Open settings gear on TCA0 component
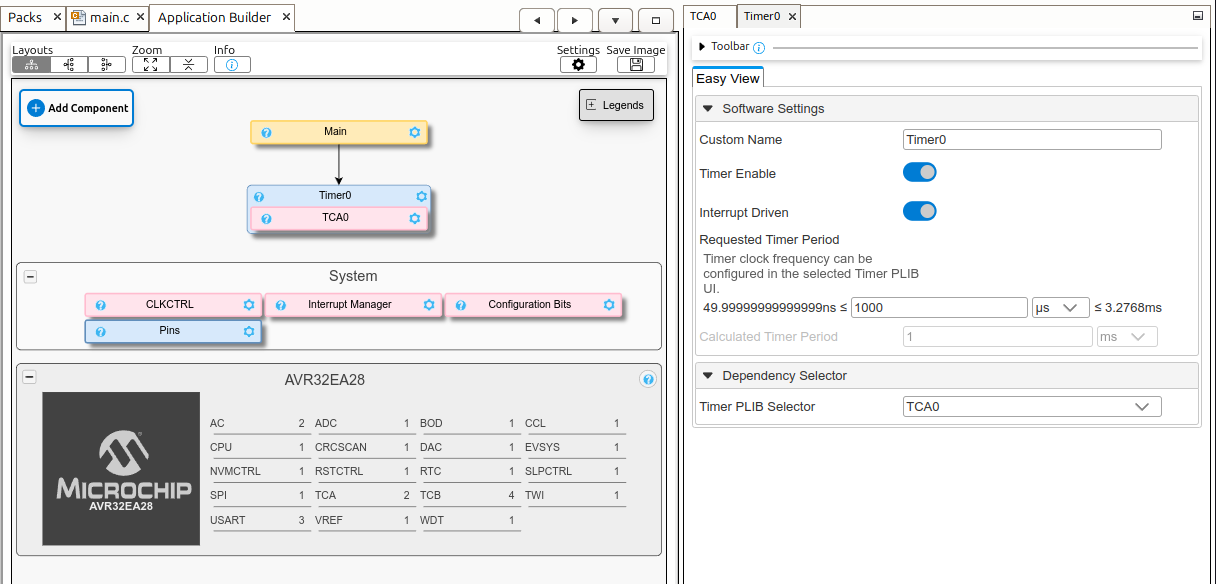This screenshot has height=584, width=1216. coord(415,218)
